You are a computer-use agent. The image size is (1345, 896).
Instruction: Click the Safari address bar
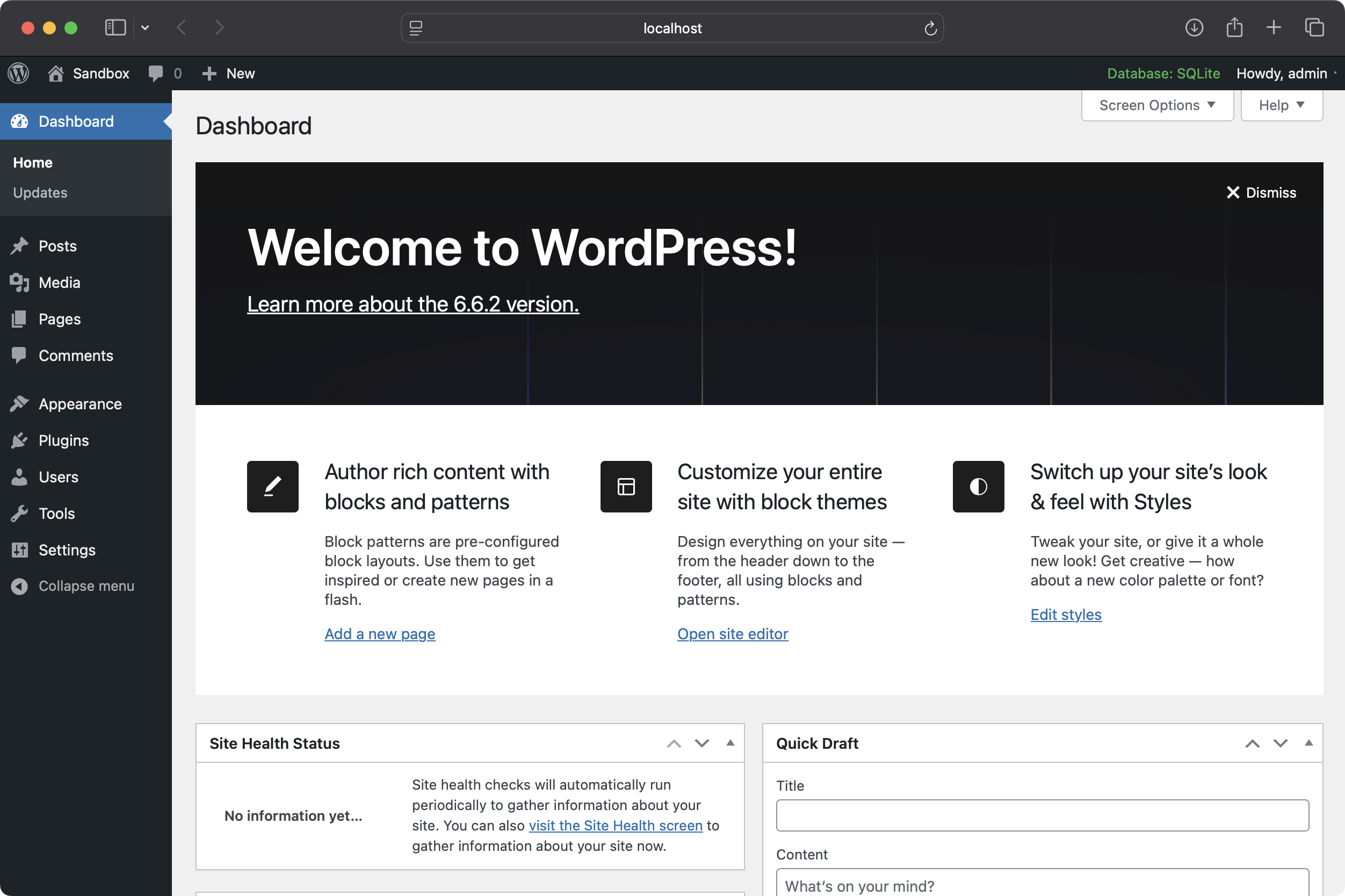pos(671,28)
